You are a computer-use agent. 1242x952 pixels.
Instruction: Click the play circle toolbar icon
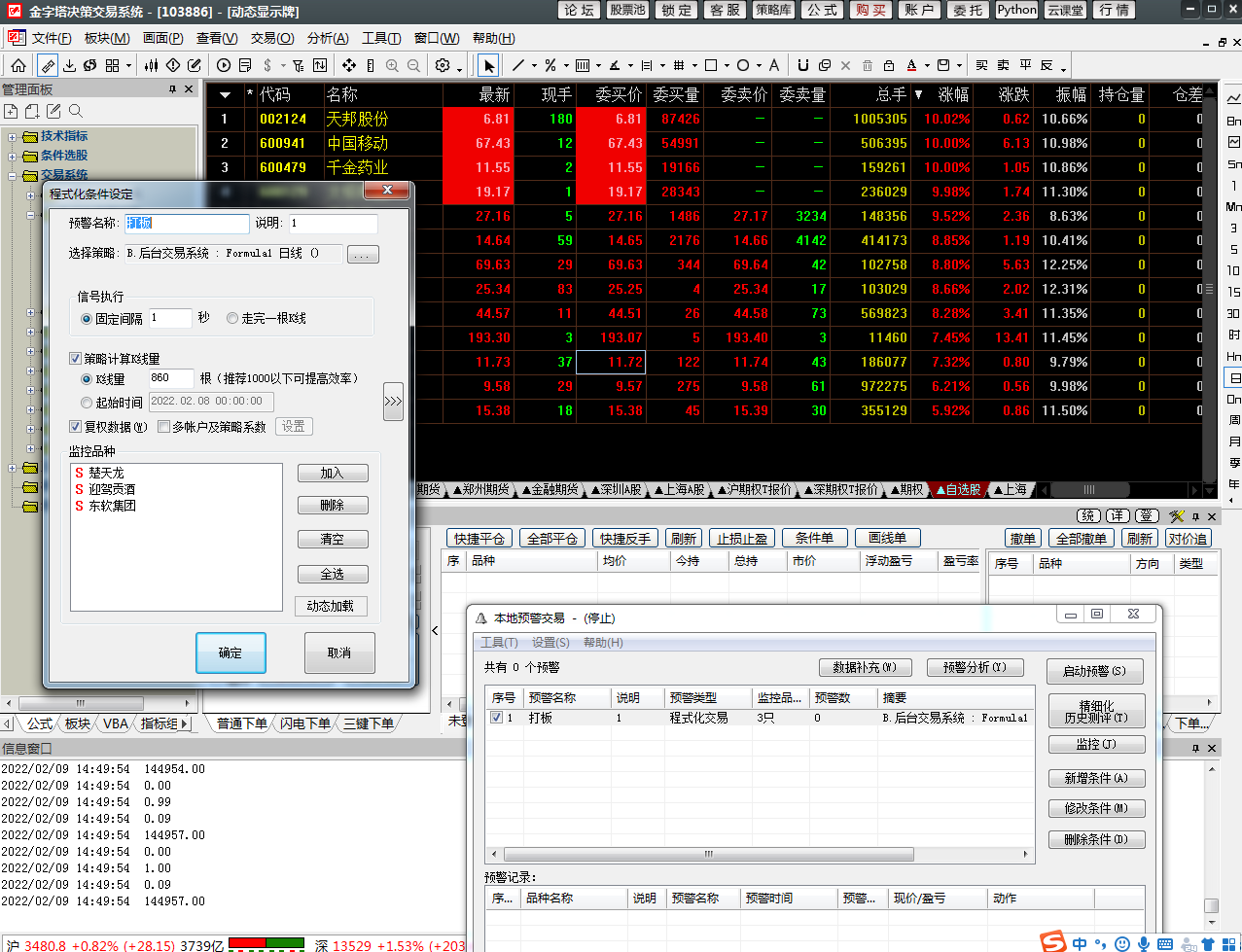(x=224, y=65)
